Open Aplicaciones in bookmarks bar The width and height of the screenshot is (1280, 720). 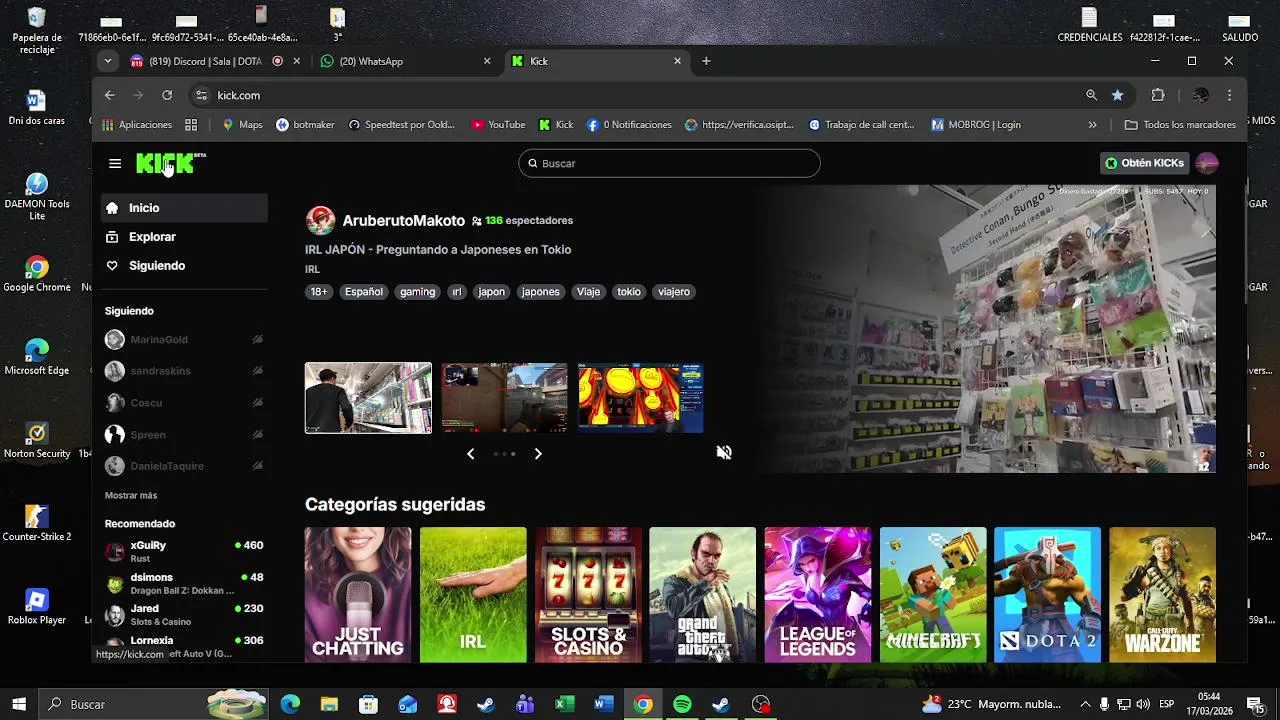[137, 125]
